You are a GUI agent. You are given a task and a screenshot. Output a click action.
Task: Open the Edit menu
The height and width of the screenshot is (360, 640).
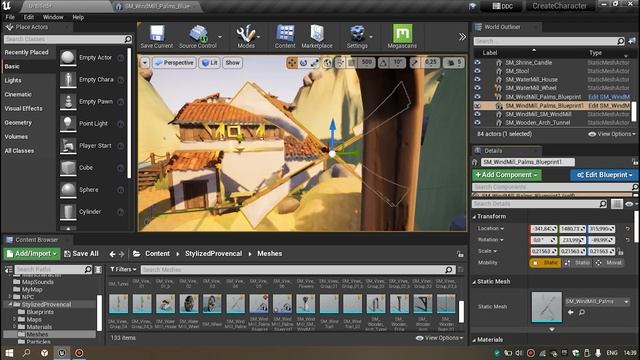[x=29, y=17]
